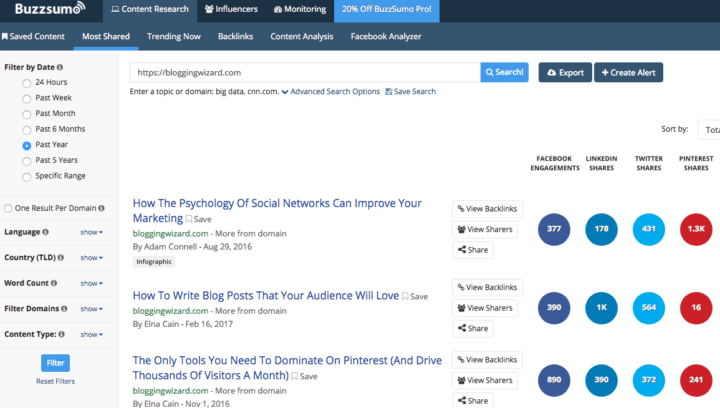Select the Past 6 Months filter

(x=27, y=130)
